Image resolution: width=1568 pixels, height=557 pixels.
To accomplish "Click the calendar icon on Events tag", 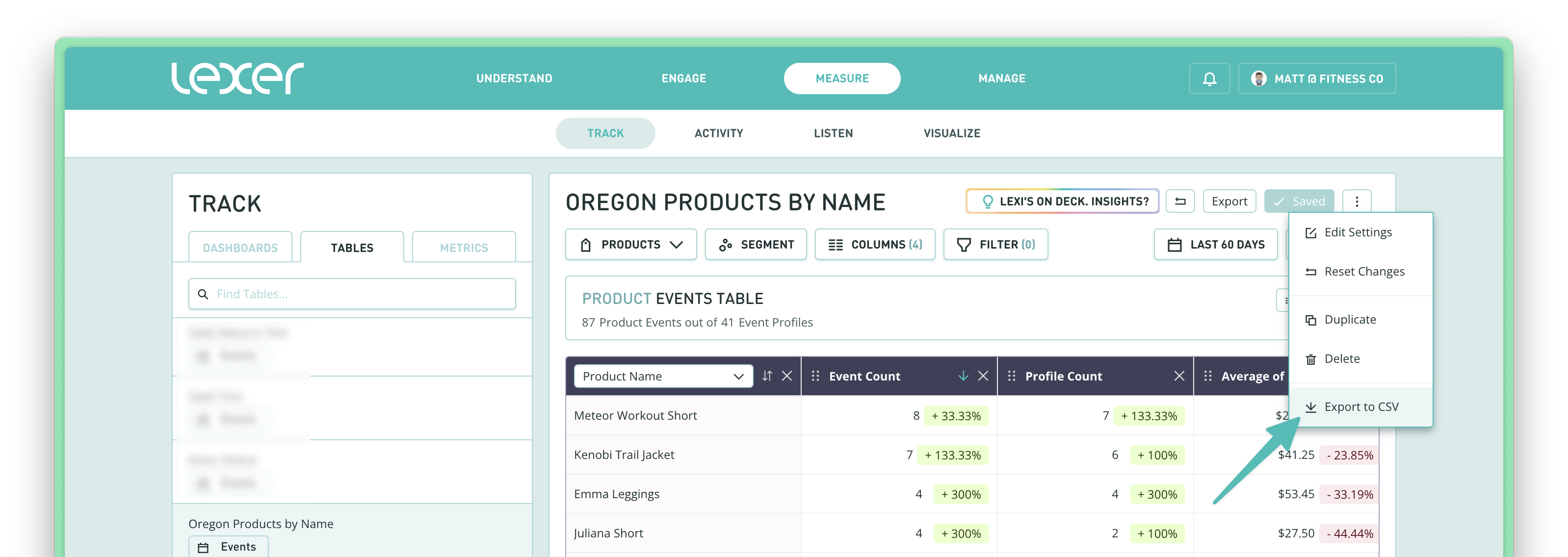I will tap(203, 547).
